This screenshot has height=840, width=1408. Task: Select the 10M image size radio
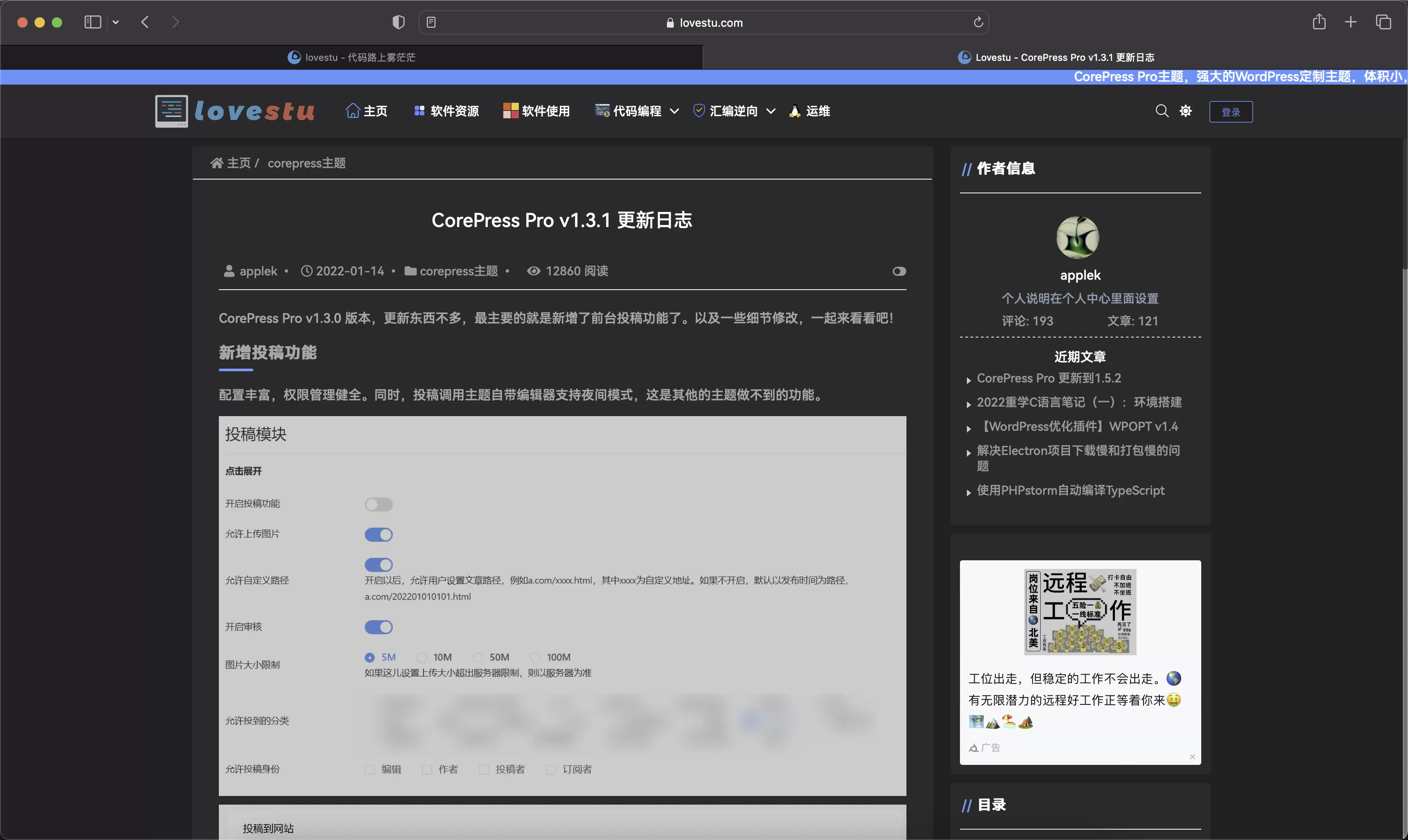pos(422,657)
